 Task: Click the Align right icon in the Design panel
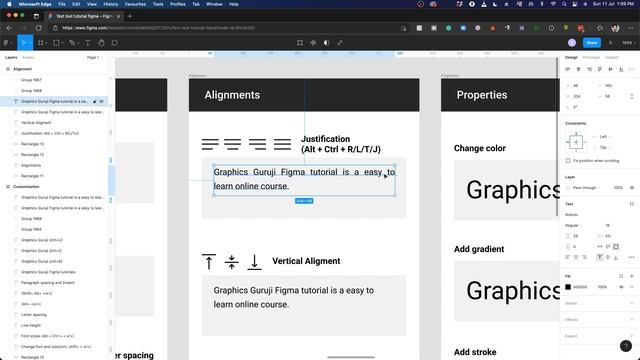[x=589, y=69]
